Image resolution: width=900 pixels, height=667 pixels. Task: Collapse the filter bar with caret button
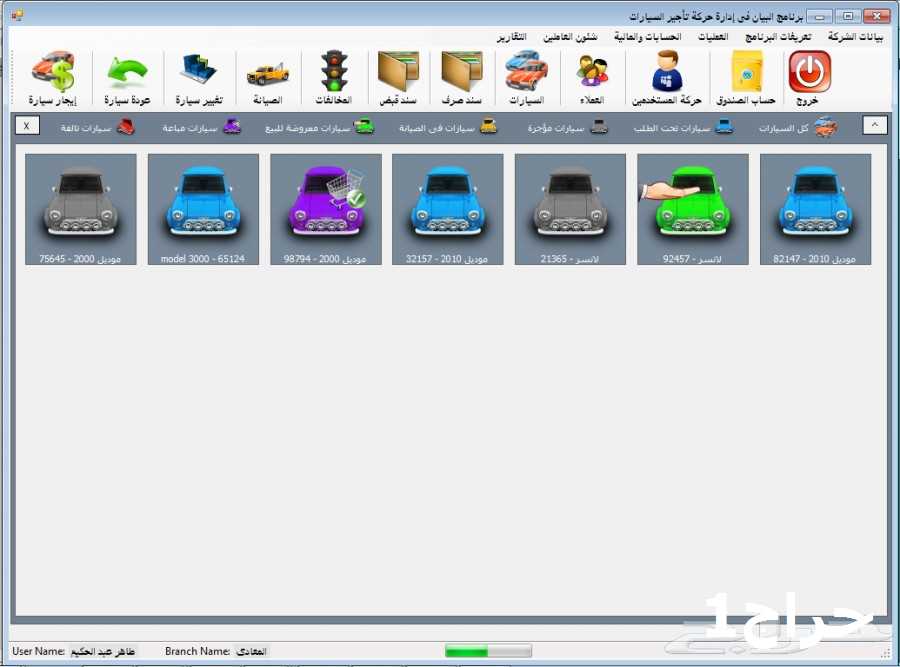(873, 126)
